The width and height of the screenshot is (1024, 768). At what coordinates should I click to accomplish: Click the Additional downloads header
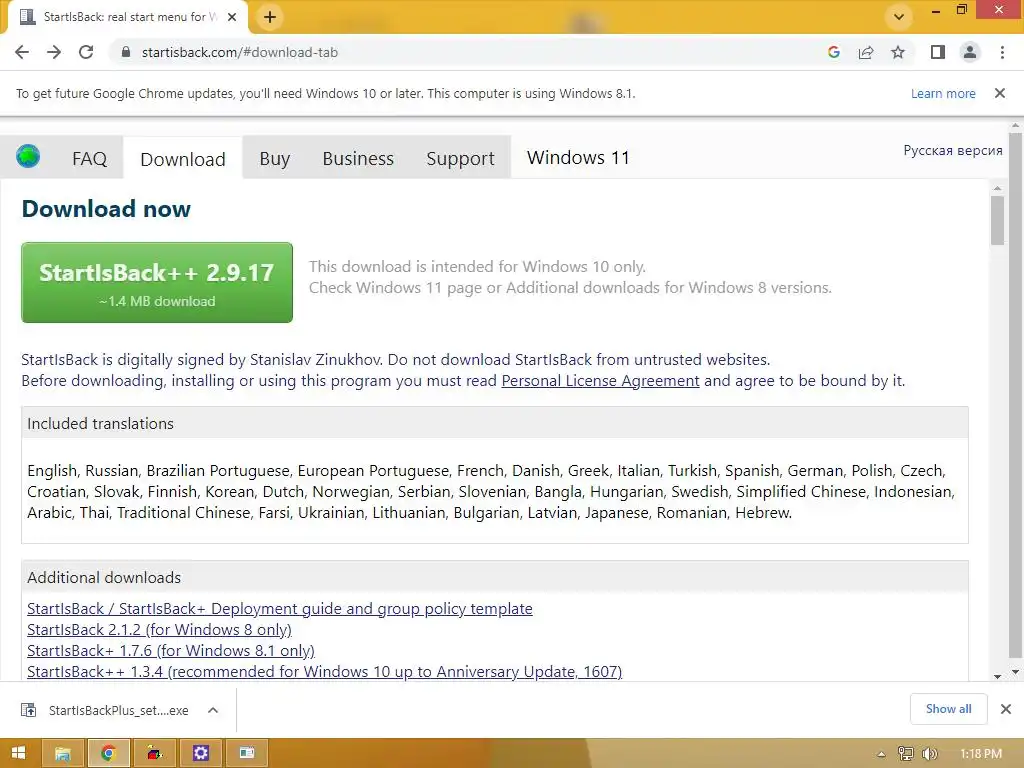click(494, 577)
